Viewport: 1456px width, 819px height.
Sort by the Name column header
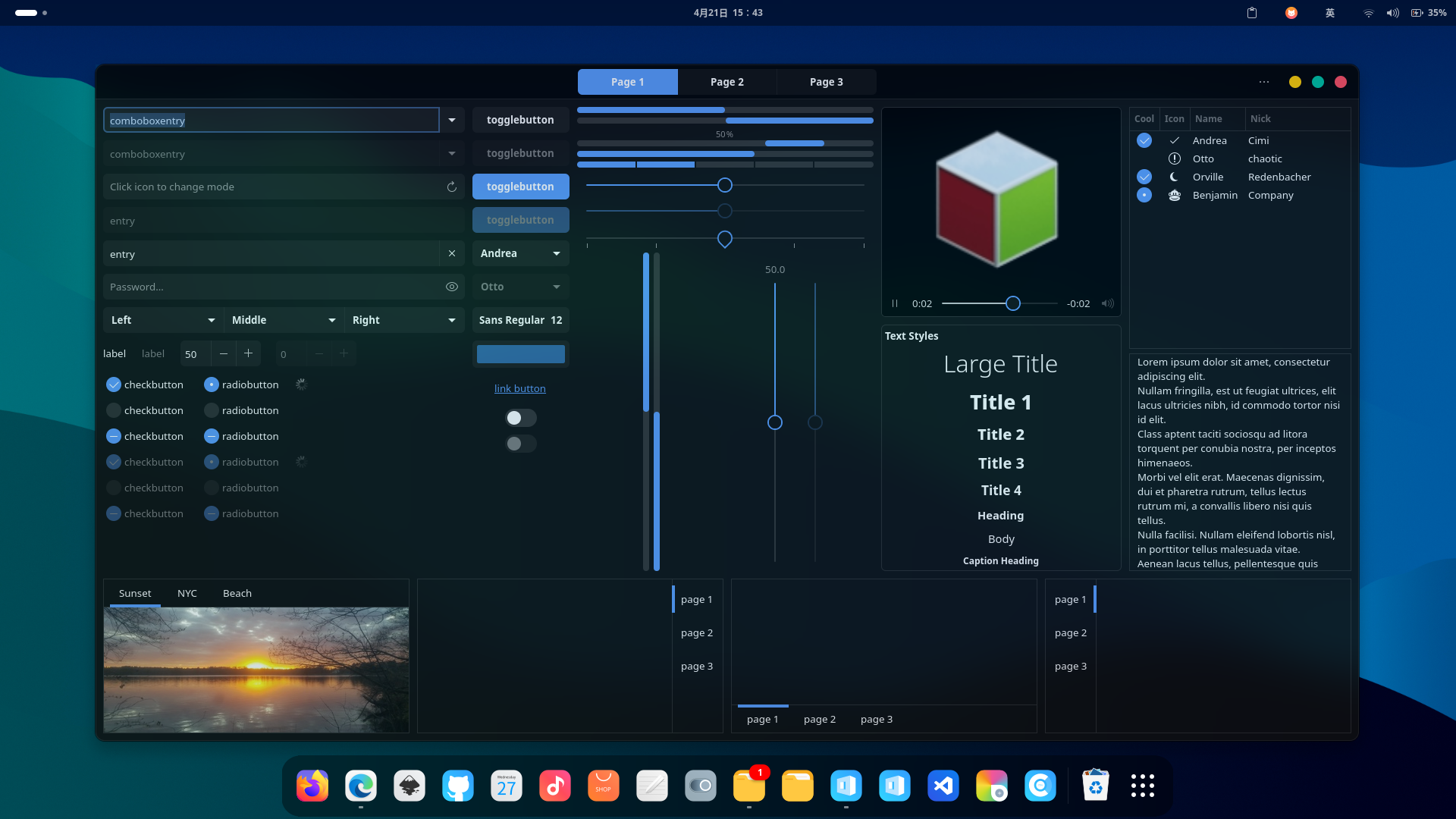(x=1218, y=118)
